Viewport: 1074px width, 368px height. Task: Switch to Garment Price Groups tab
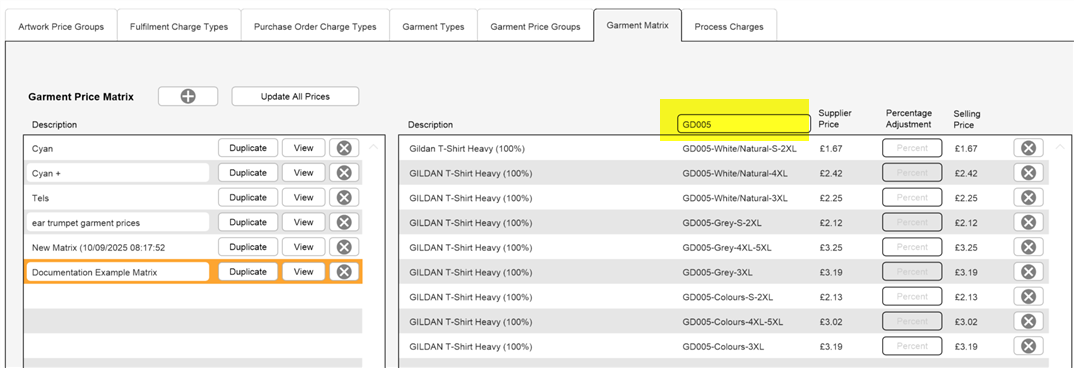[x=535, y=27]
